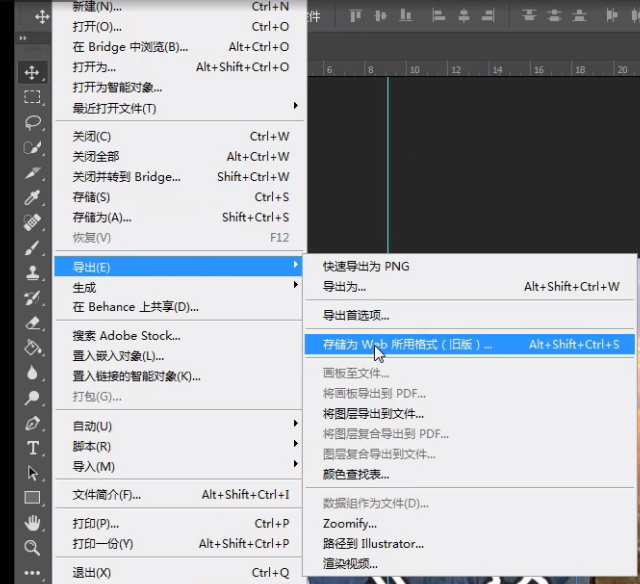Image resolution: width=640 pixels, height=584 pixels.
Task: Select the Eyedropper tool
Action: (32, 198)
